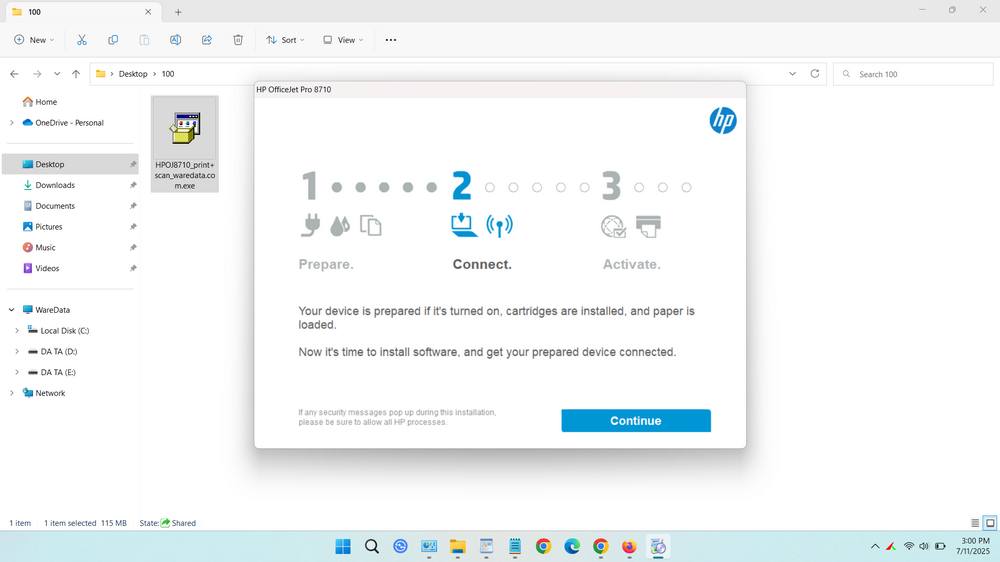Click the software download Connect icon

point(464,225)
